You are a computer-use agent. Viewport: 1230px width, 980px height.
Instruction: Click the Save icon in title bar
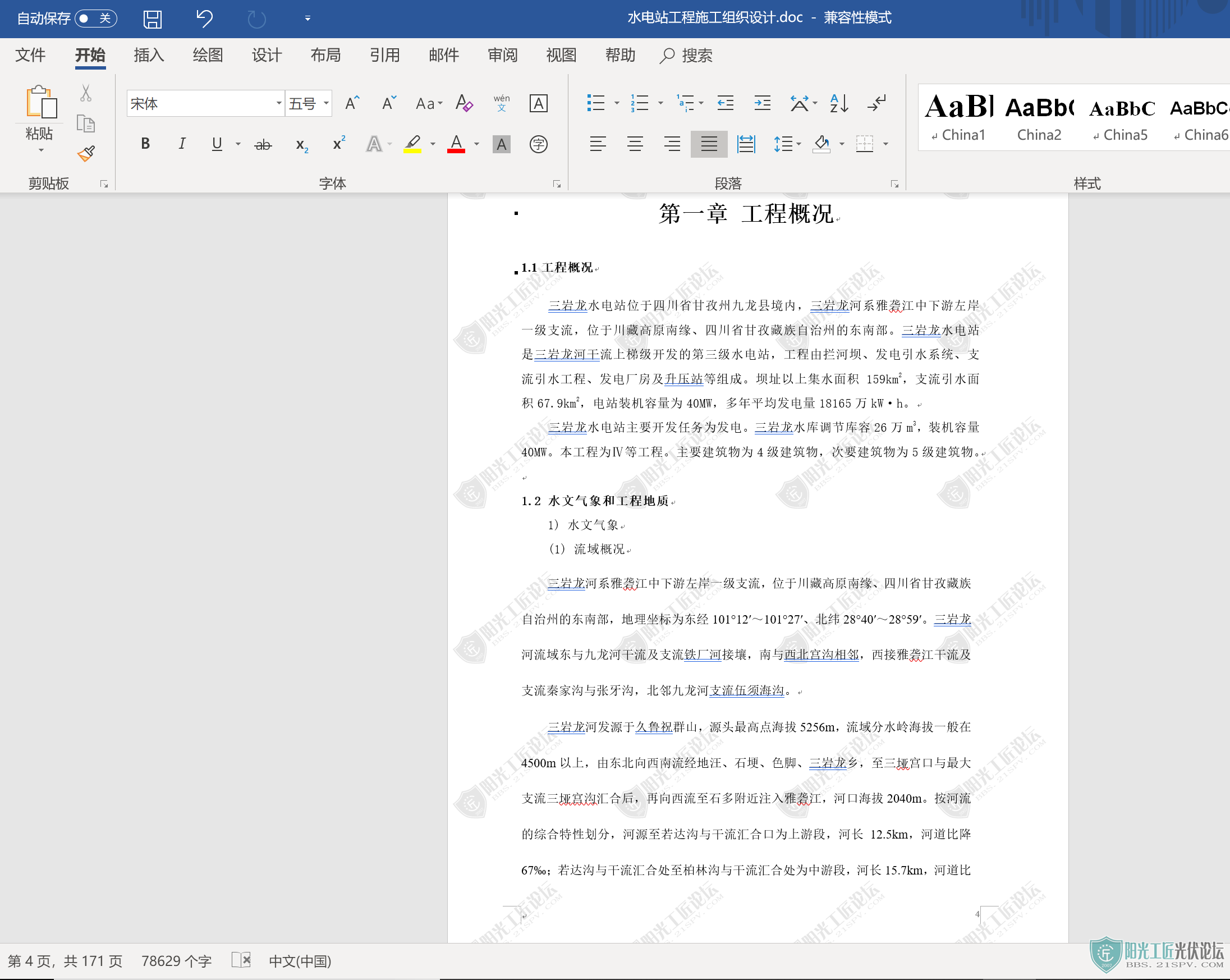point(152,19)
